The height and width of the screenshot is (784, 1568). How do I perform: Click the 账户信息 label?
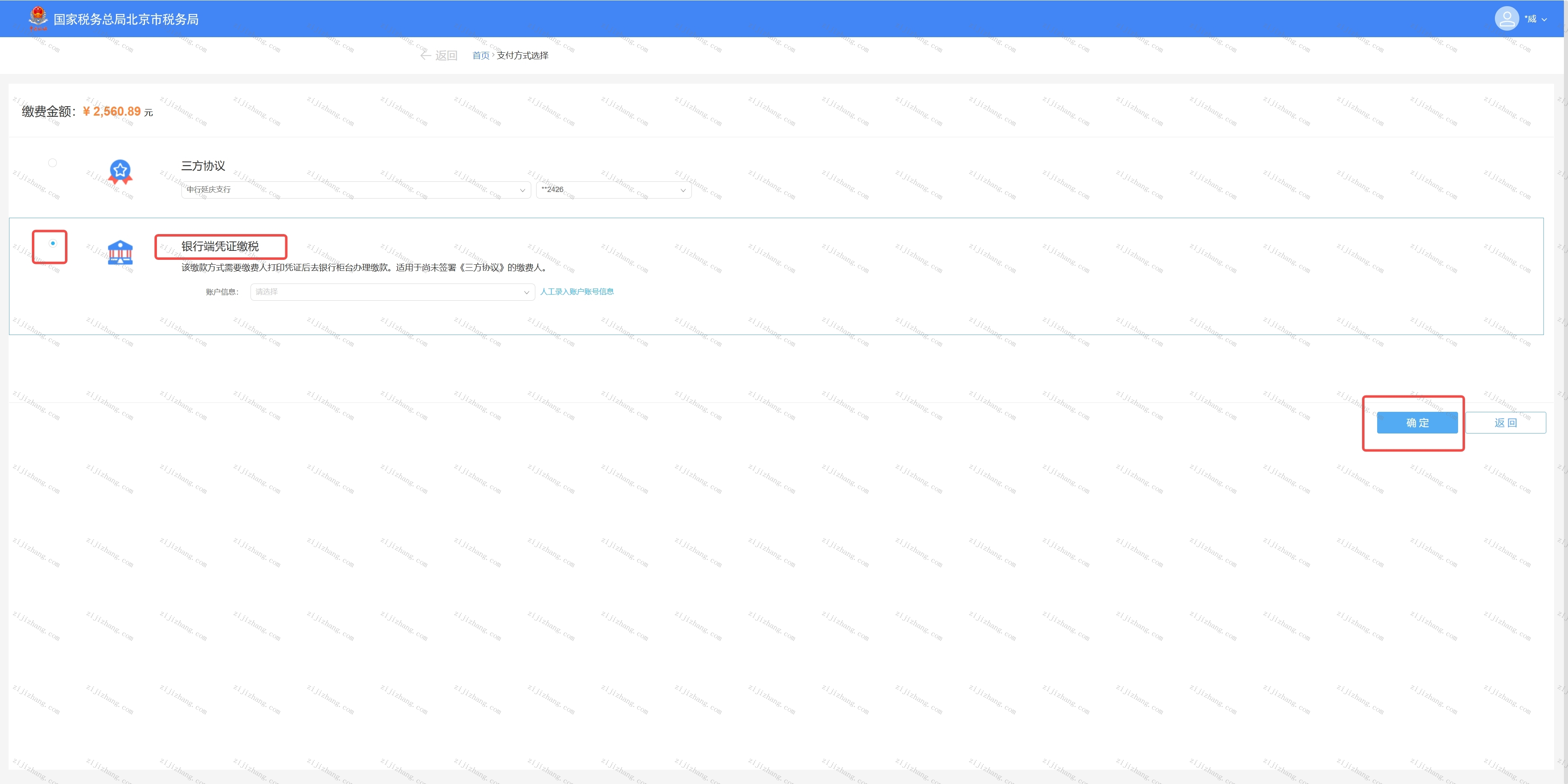(222, 292)
